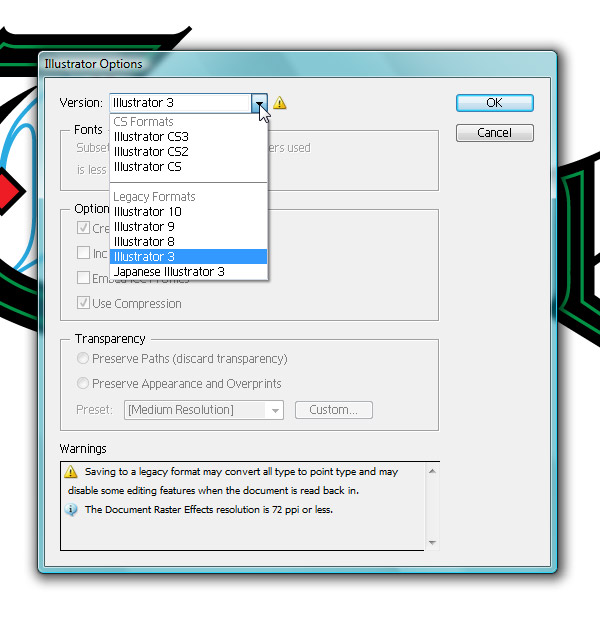Click the Warnings scrollbar up arrow
This screenshot has height=629, width=600.
click(x=432, y=471)
